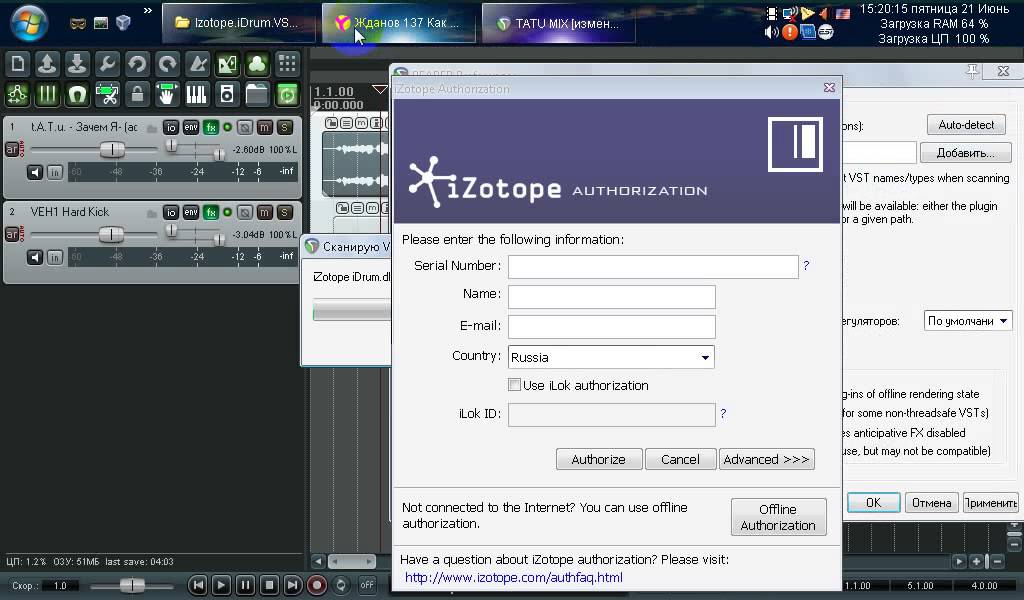Switch to Жданов 137 Как taskbar window

pos(398,23)
